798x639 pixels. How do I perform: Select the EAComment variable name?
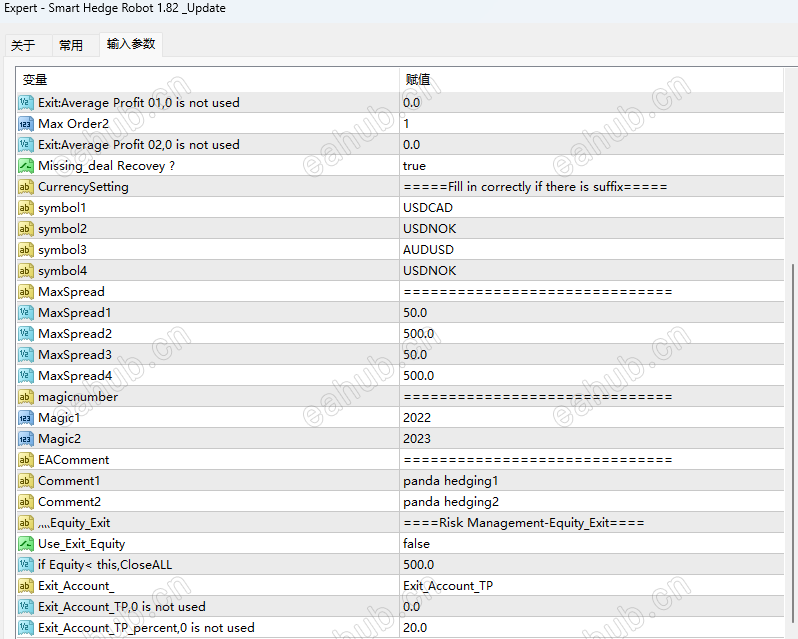click(74, 459)
